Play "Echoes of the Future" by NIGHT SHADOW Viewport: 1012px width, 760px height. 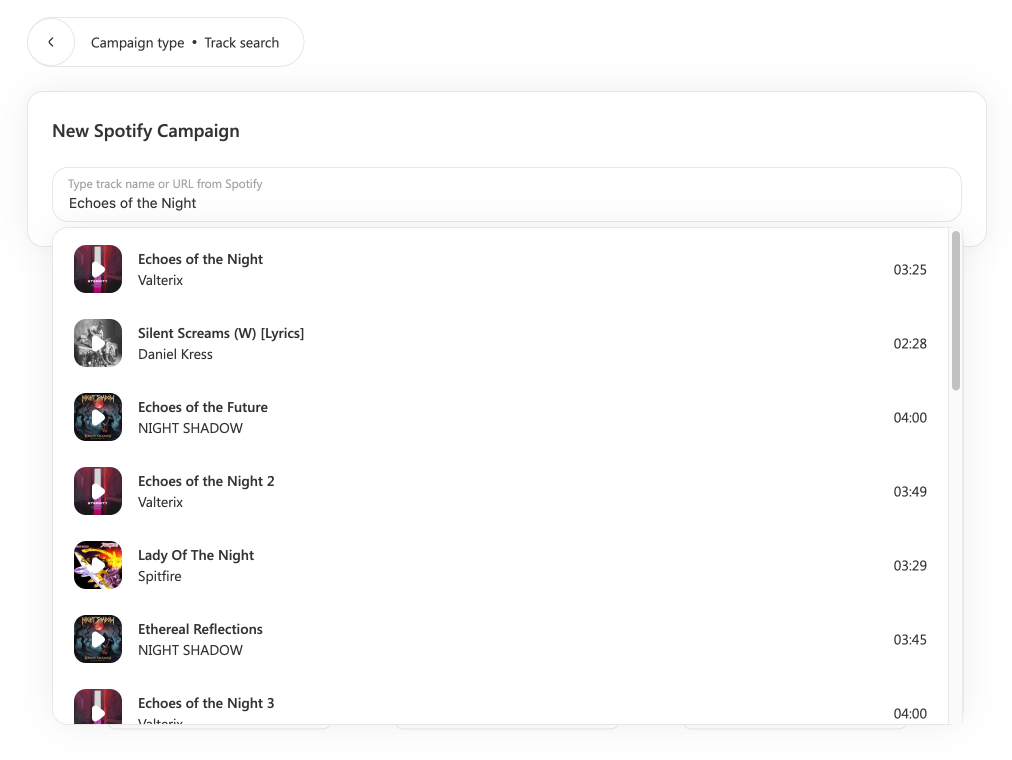pyautogui.click(x=97, y=417)
